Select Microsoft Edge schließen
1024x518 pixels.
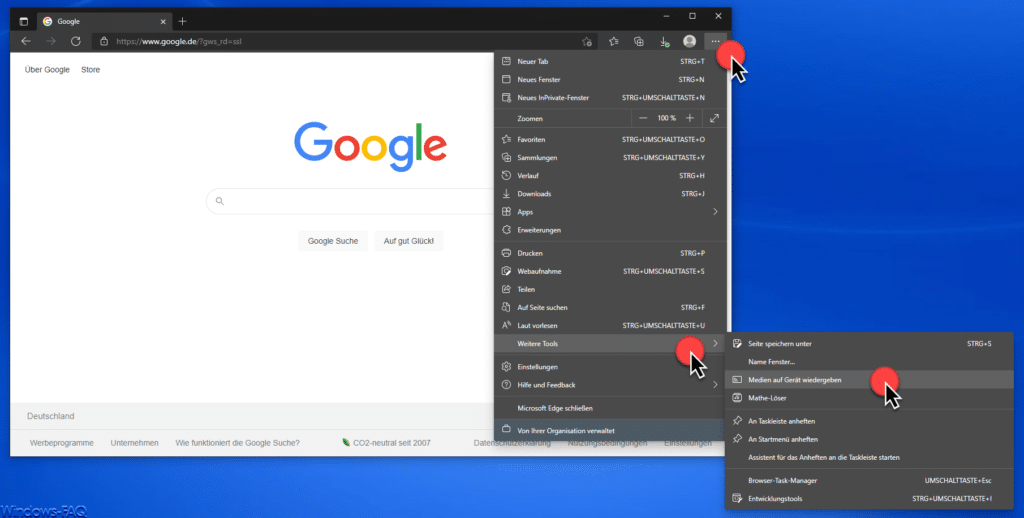pyautogui.click(x=610, y=408)
